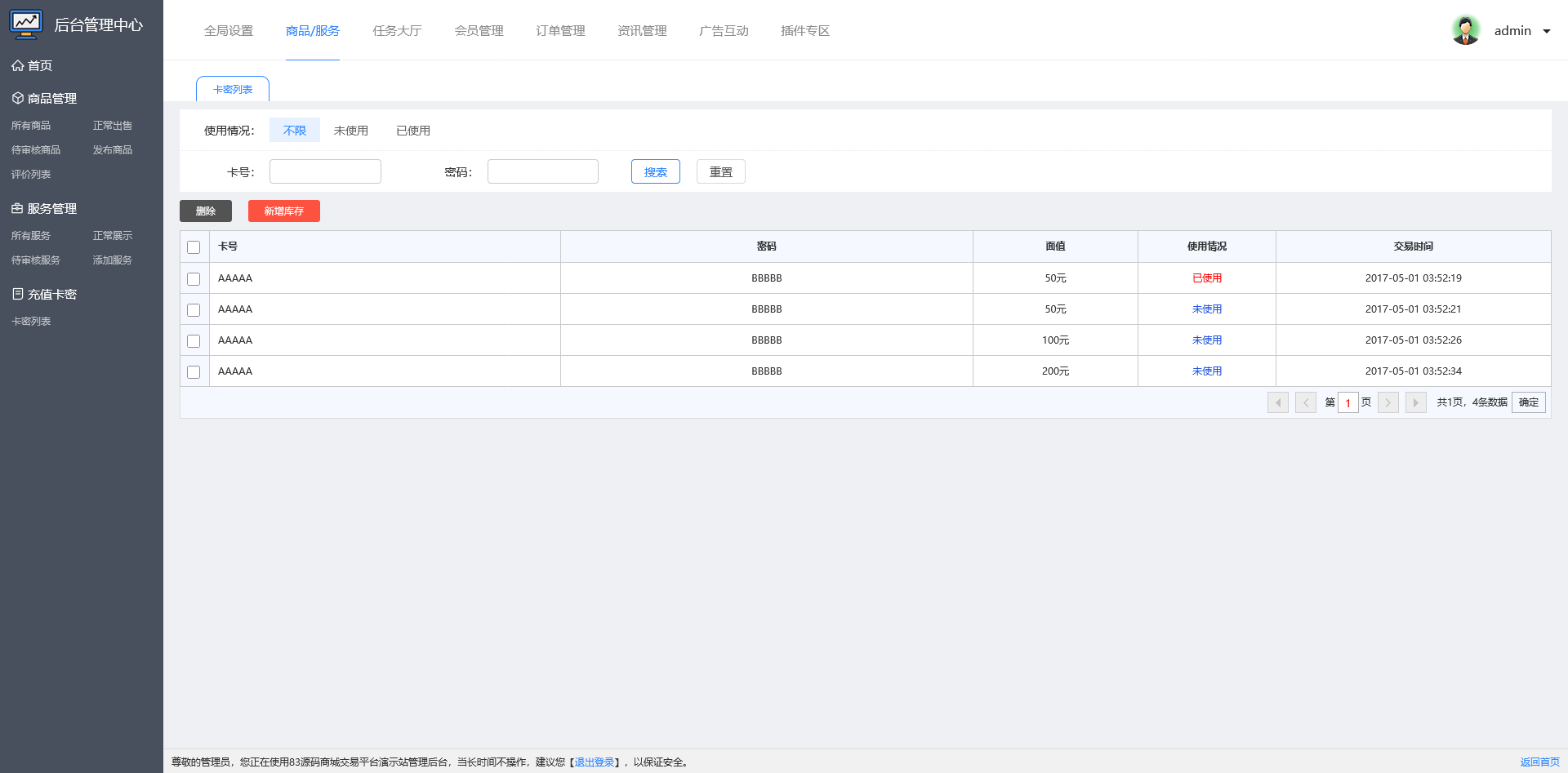Go to last page arrow
The image size is (1568, 773).
coord(1416,402)
